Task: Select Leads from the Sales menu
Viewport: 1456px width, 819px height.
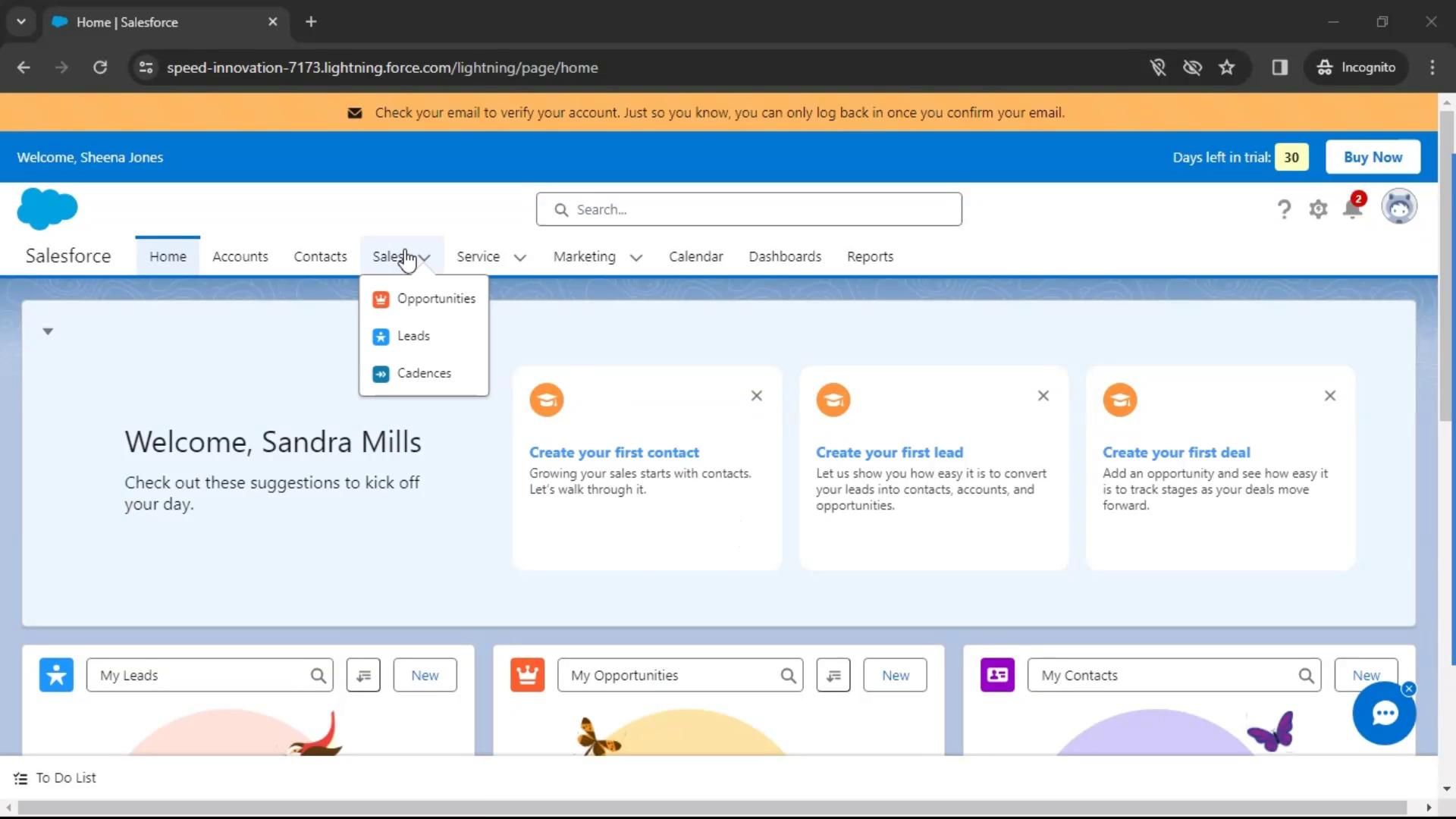Action: point(424,336)
